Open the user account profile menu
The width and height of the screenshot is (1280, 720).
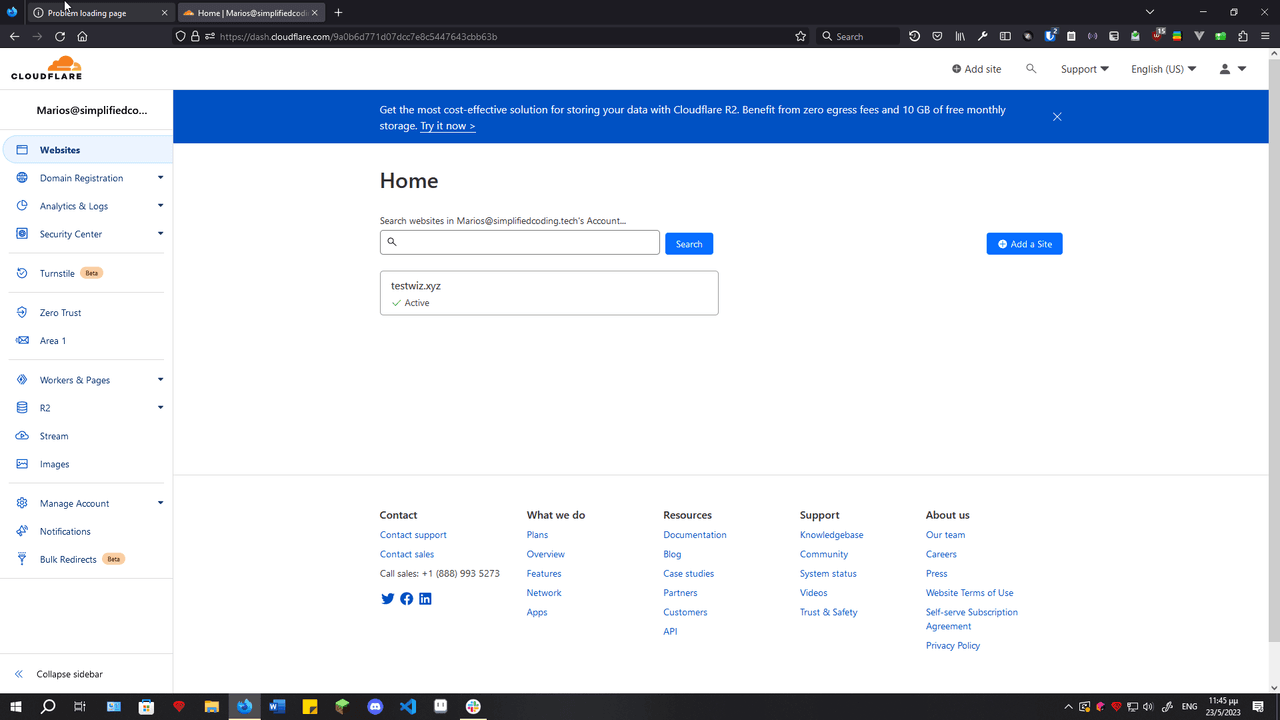pyautogui.click(x=1232, y=69)
